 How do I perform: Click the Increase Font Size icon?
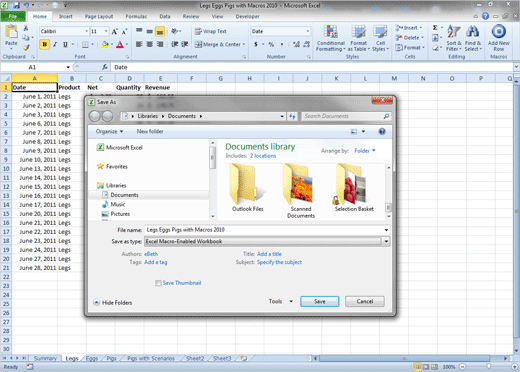click(x=115, y=32)
